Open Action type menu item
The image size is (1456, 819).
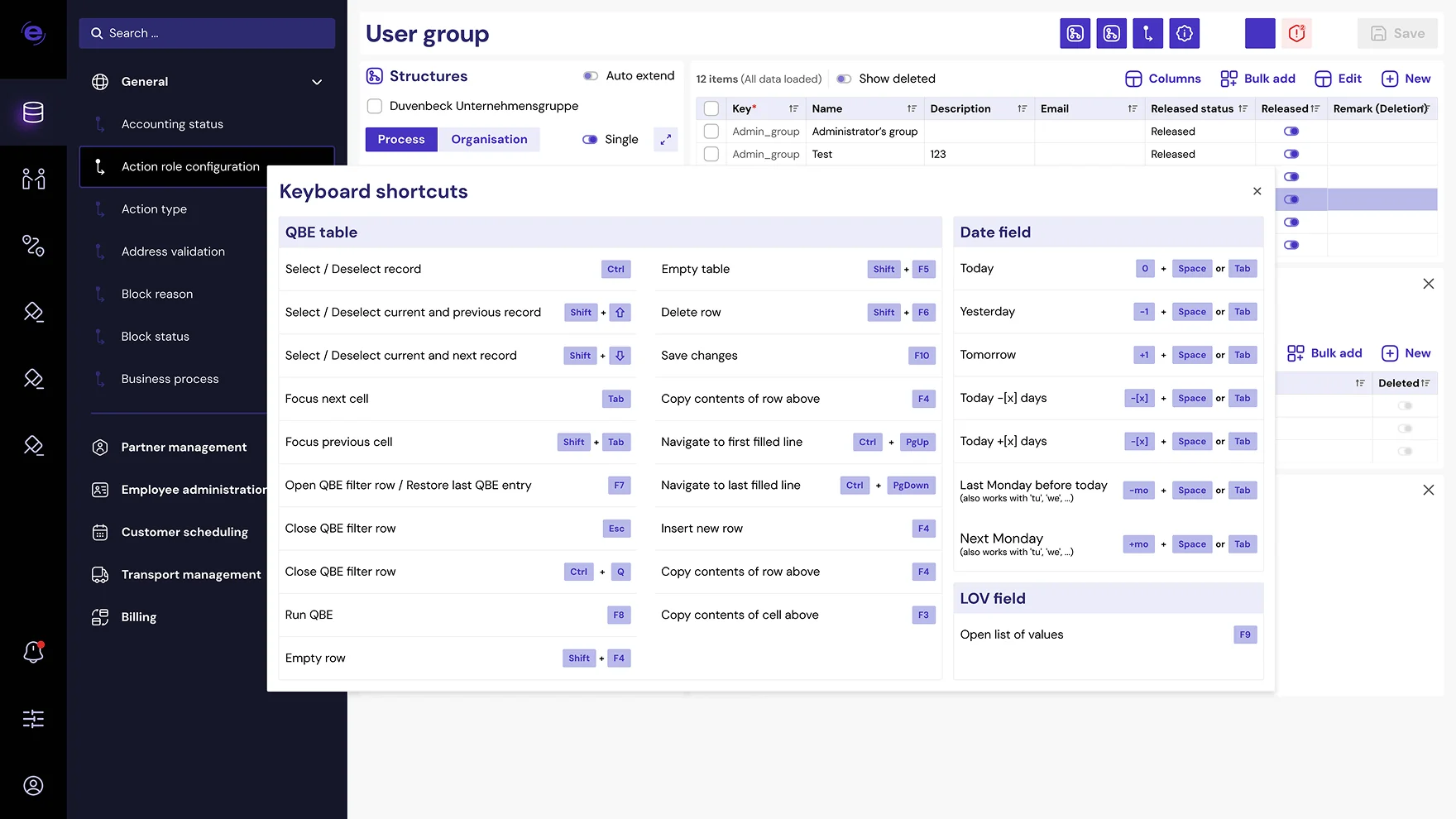tap(154, 209)
